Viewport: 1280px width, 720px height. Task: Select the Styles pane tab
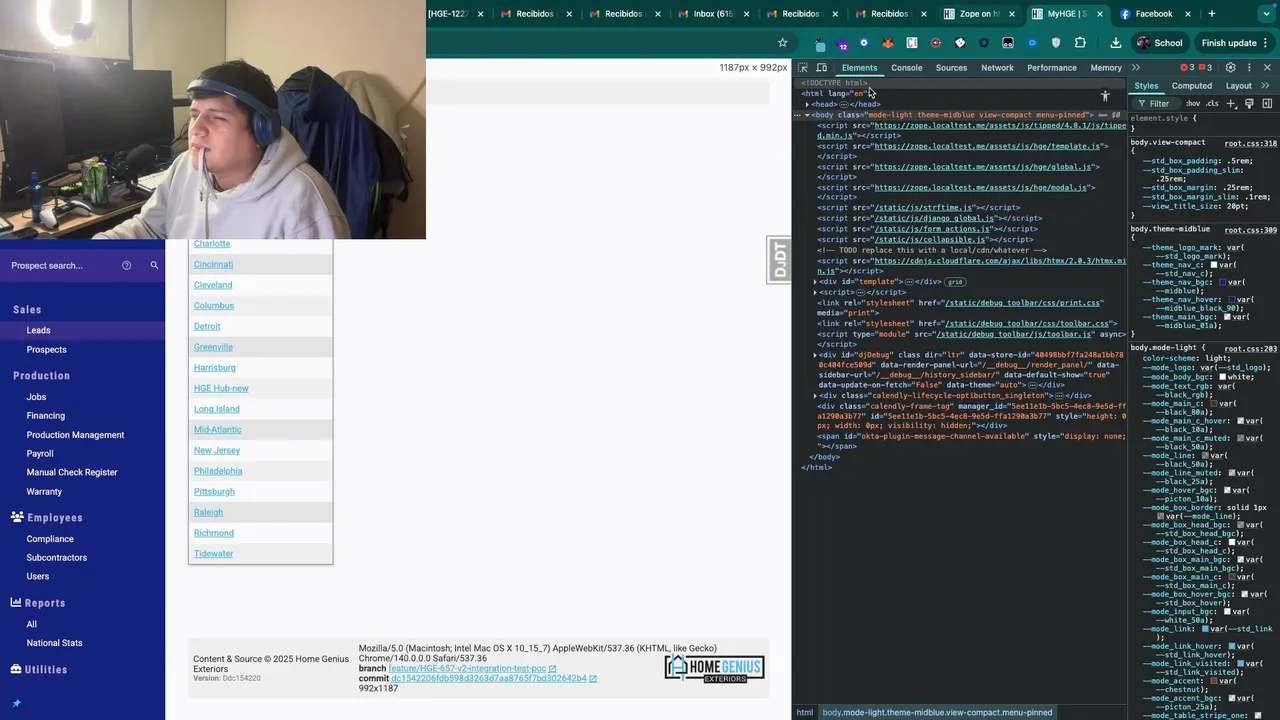point(1146,86)
